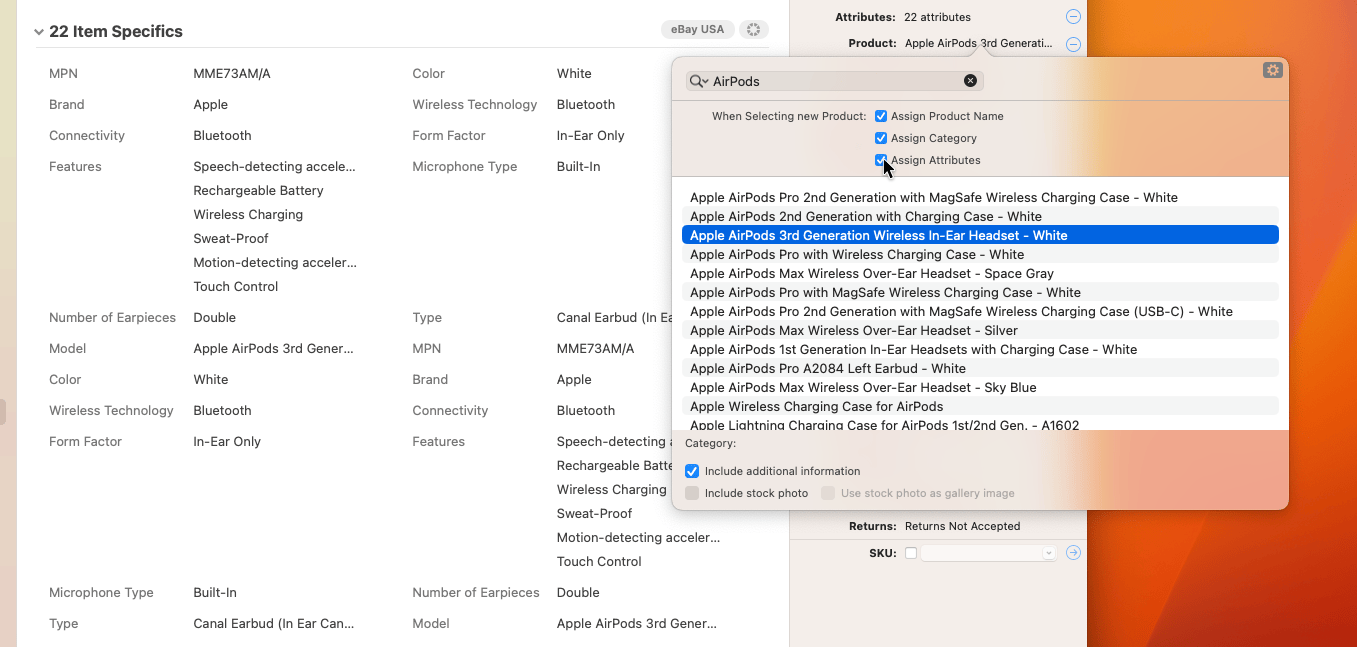This screenshot has width=1357, height=647.
Task: Select AirPods Max Over-Ear Headset Sky Blue
Action: (980, 387)
